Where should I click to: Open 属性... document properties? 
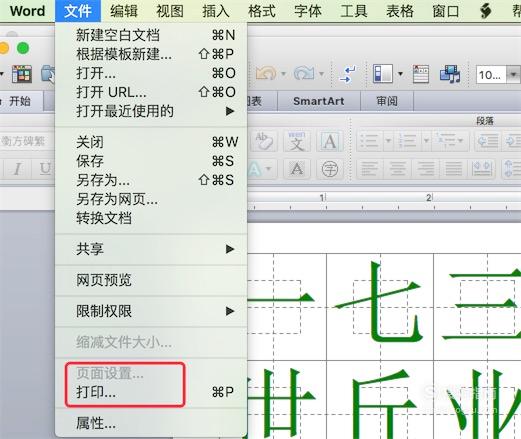click(x=151, y=423)
